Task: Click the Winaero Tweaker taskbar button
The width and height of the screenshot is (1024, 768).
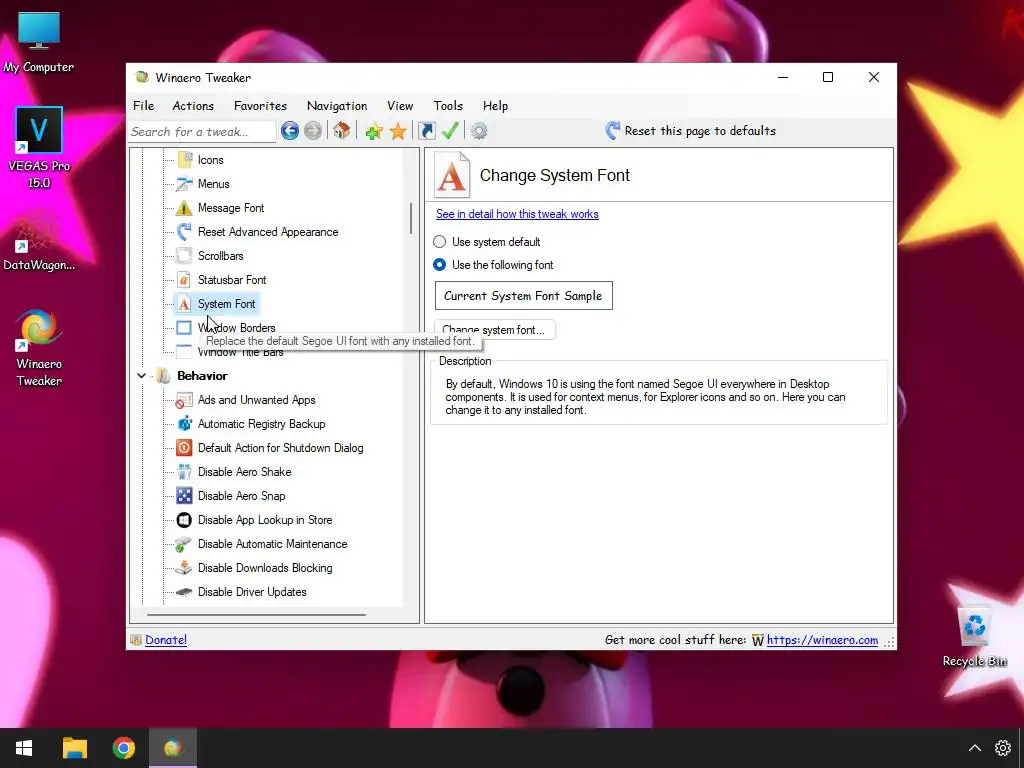Action: pos(173,748)
